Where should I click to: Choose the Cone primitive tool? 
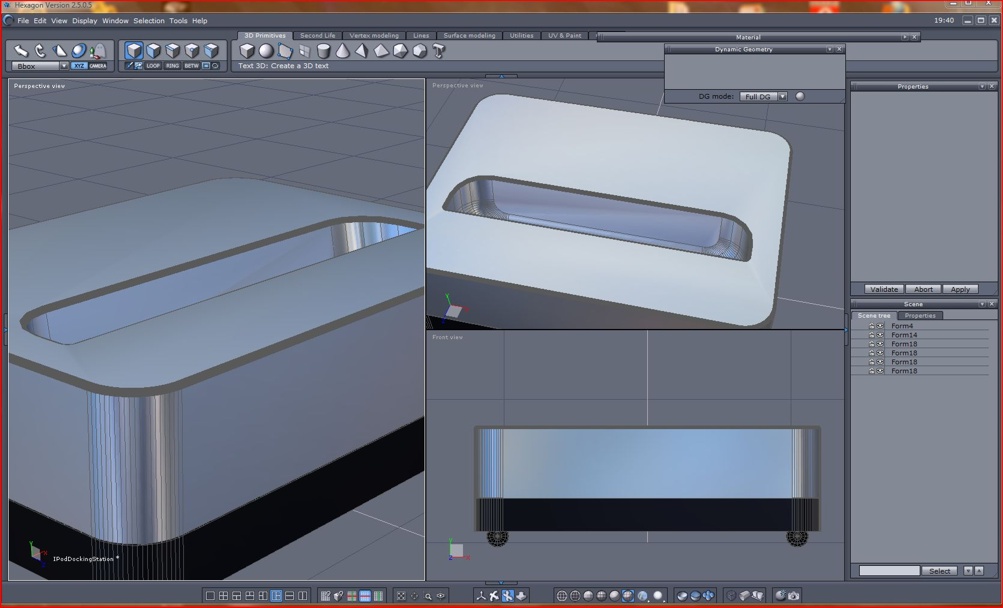tap(343, 51)
